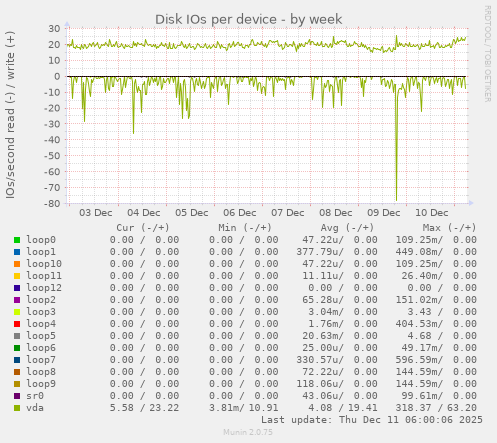Click the '10 Dec' x-axis label
The image size is (497, 443).
point(432,213)
